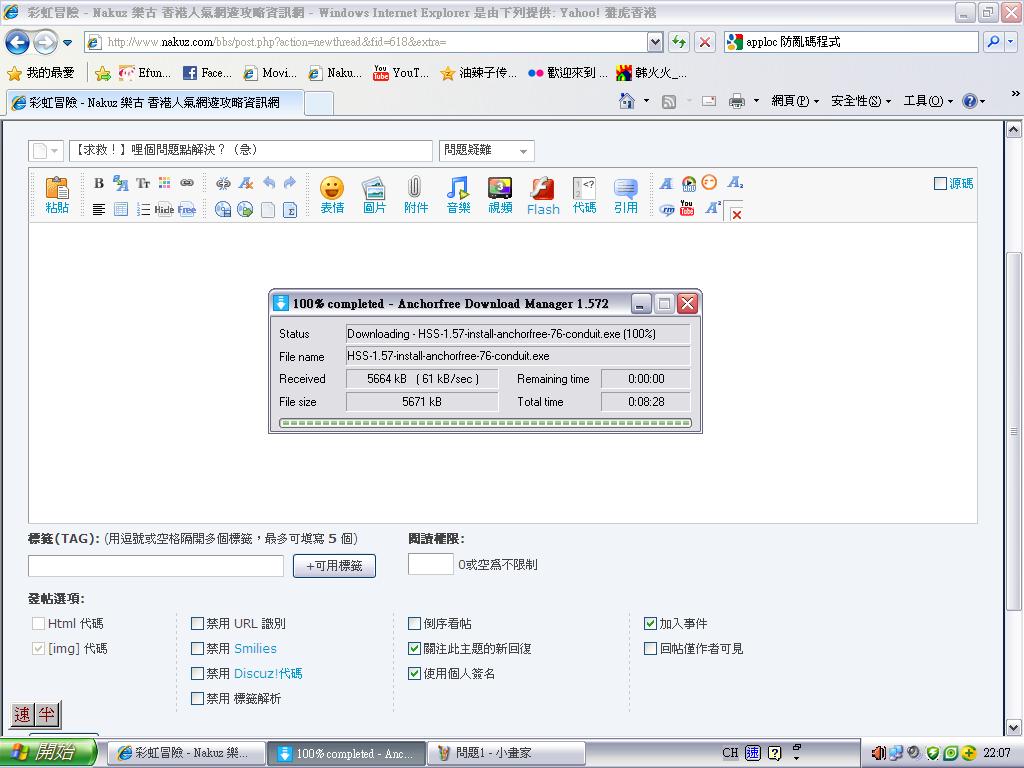Open the 問題疑難 category dropdown
Viewport: 1024px width, 768px height.
(486, 150)
